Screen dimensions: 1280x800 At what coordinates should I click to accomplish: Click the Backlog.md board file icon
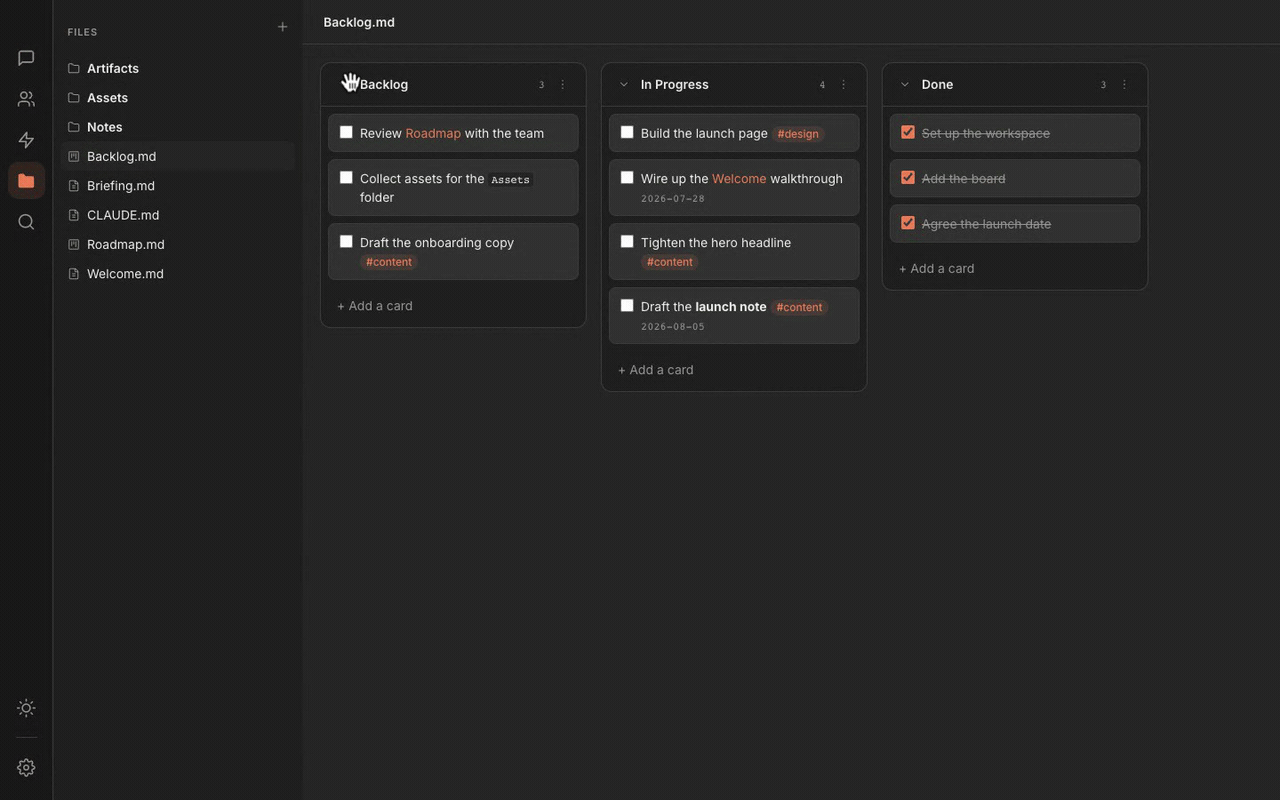pos(73,157)
